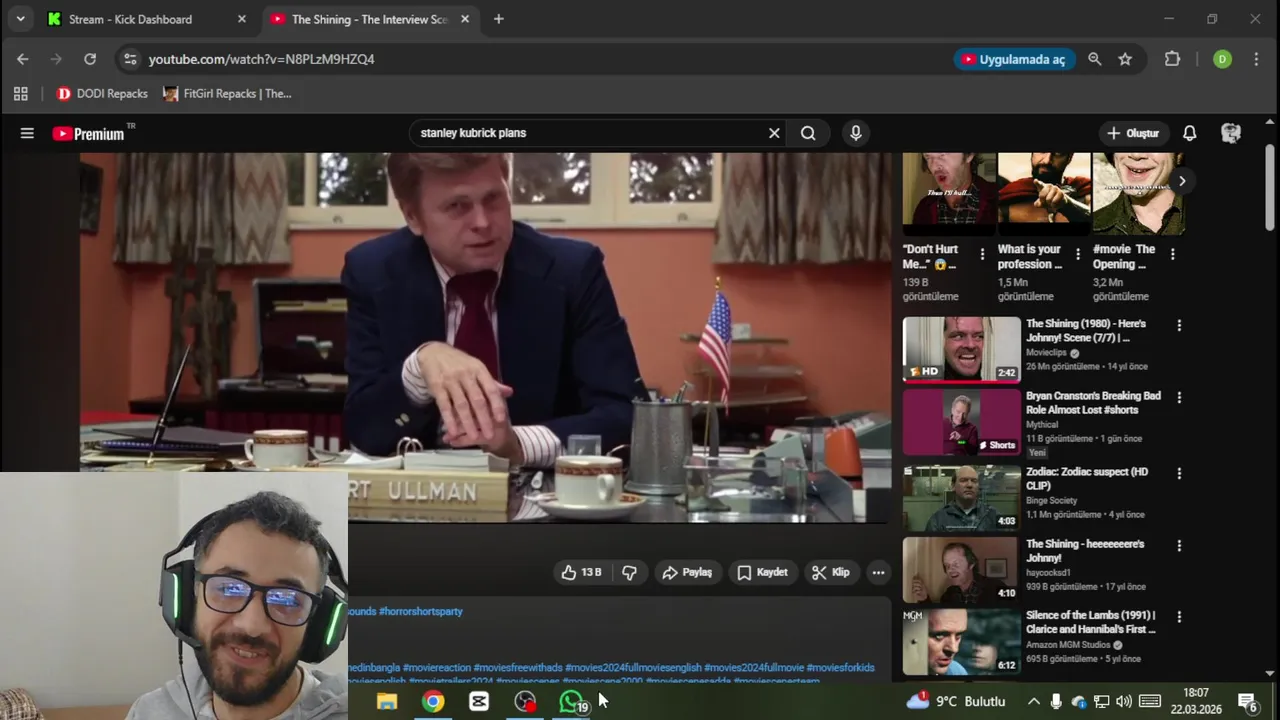Image resolution: width=1280 pixels, height=720 pixels.
Task: Open the Windows notification center
Action: (x=1248, y=702)
